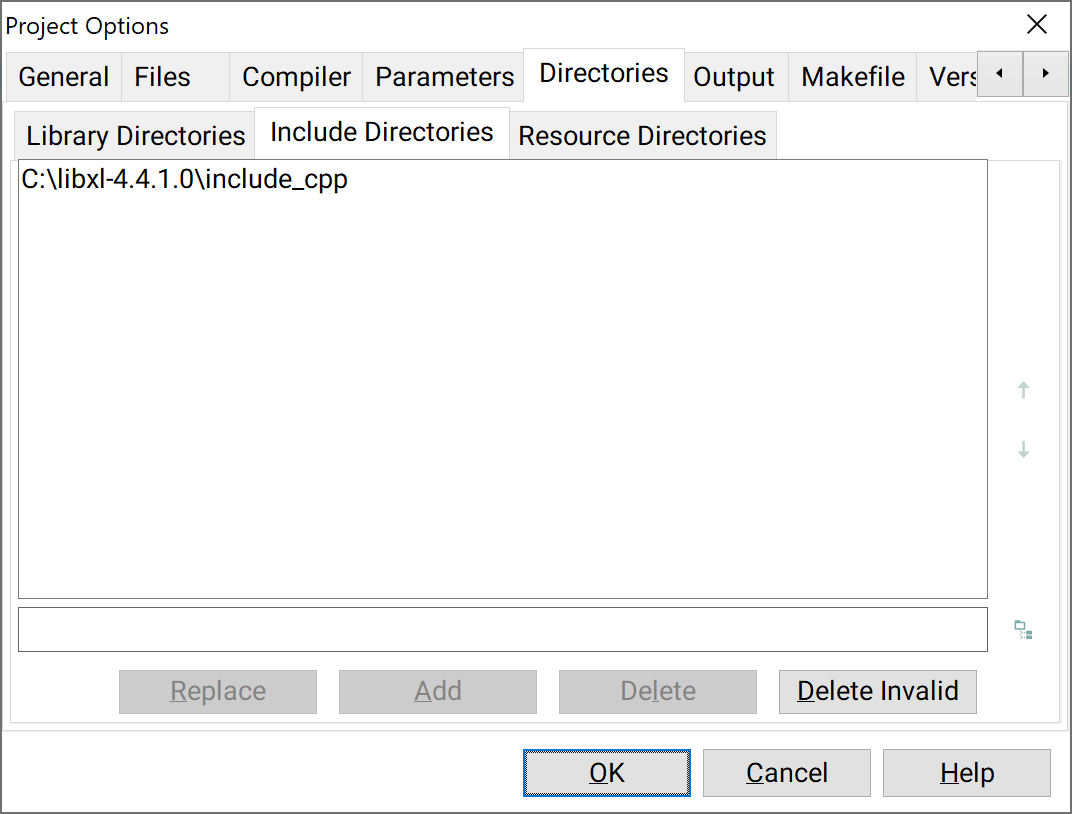This screenshot has height=814, width=1072.
Task: Show the Library Directories sub-tab
Action: 135,135
